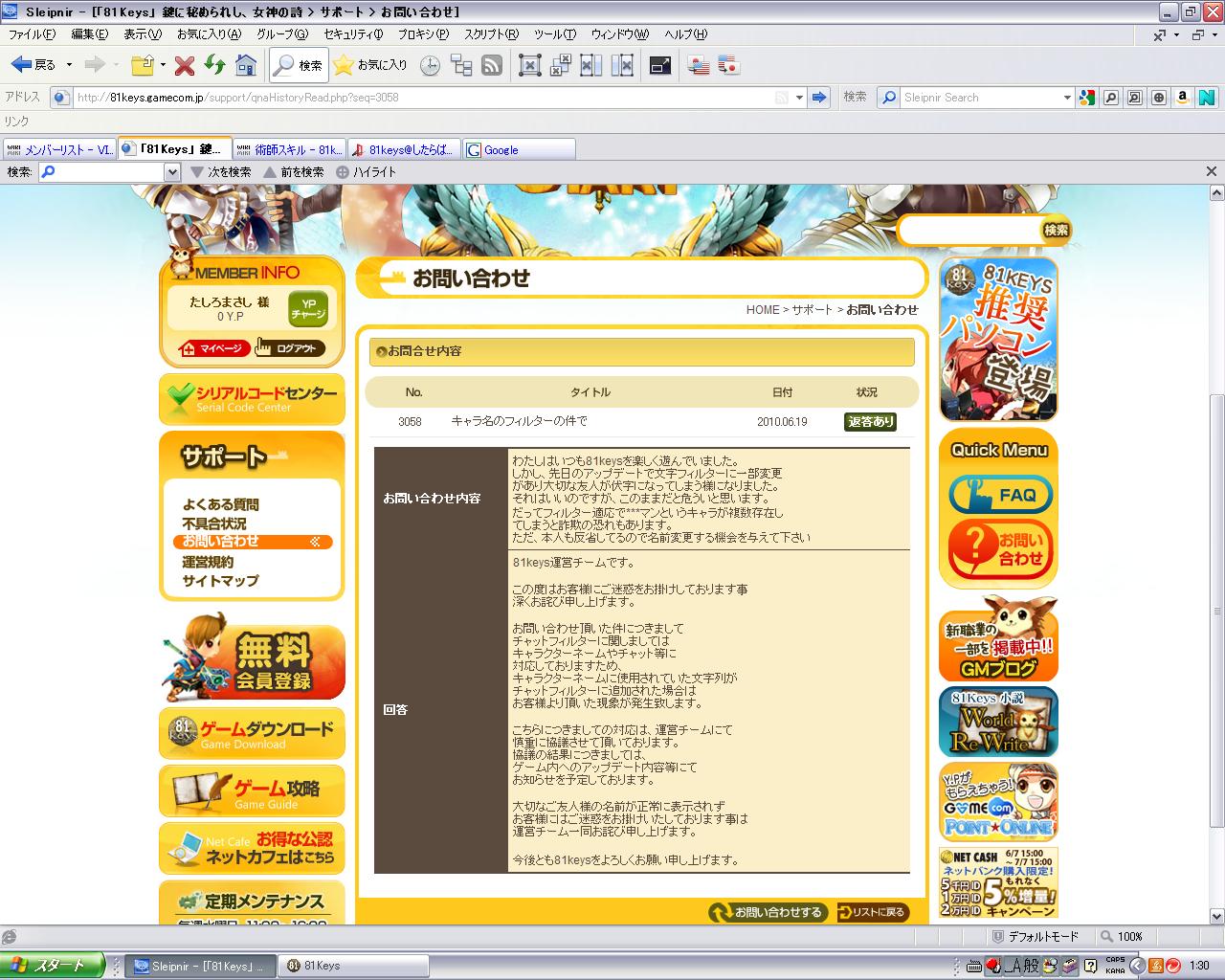Screen dimensions: 1225x980
Task: Select the green N search engine icon
Action: (x=1207, y=98)
